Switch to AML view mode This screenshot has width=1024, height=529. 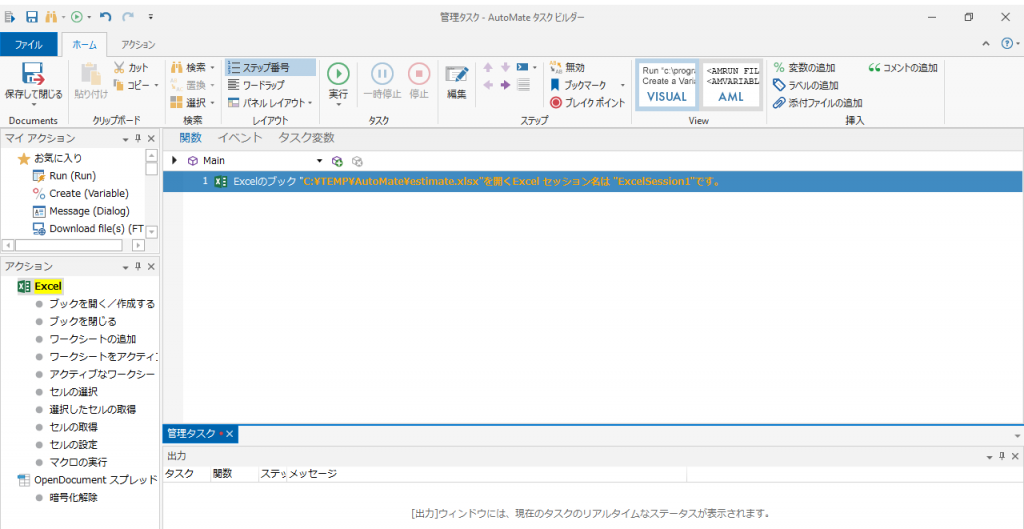pos(731,84)
